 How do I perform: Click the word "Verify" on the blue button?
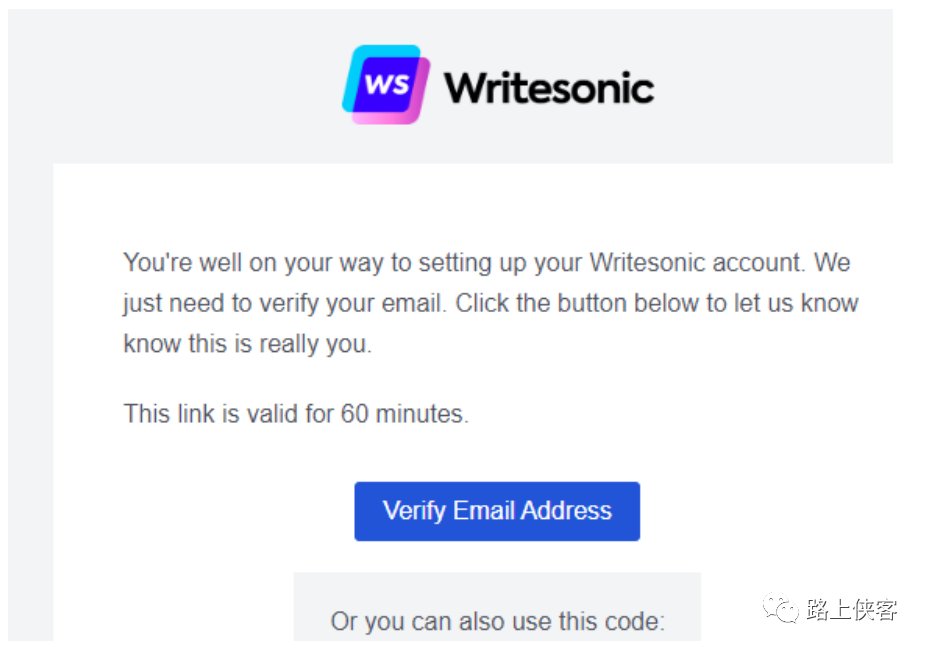point(414,510)
